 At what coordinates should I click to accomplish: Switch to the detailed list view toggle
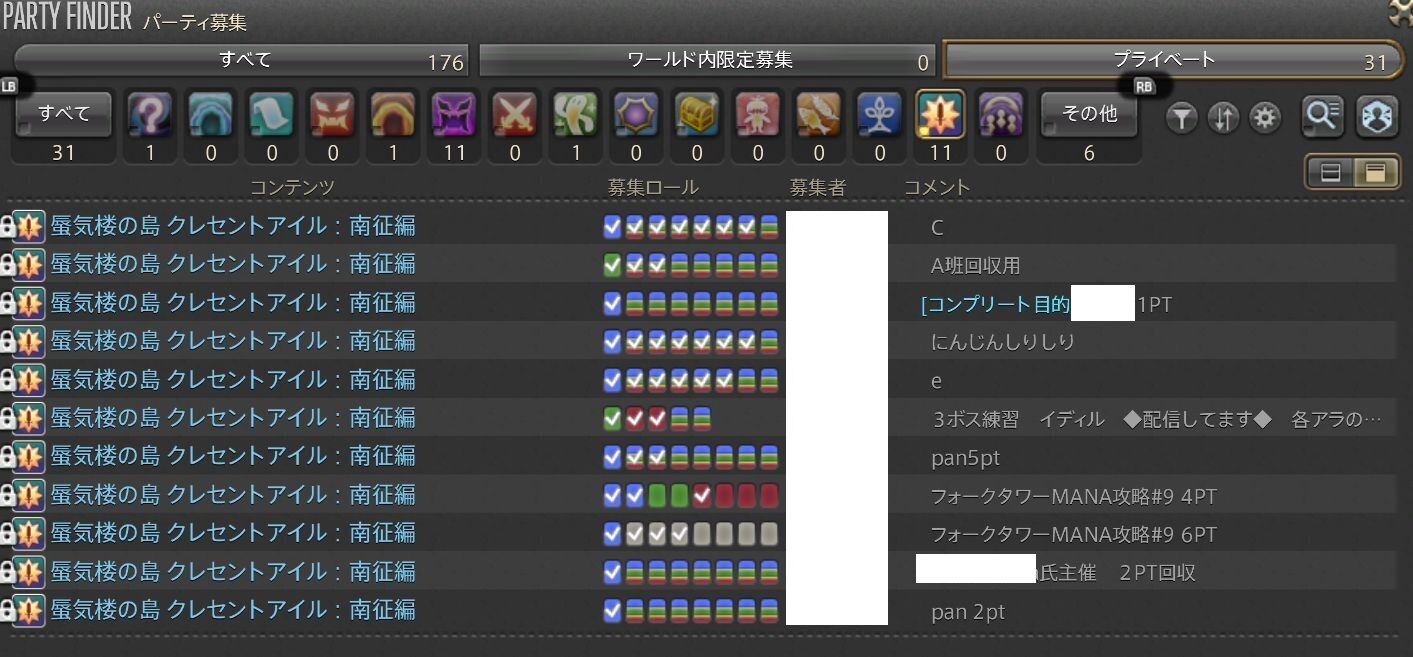click(x=1375, y=173)
